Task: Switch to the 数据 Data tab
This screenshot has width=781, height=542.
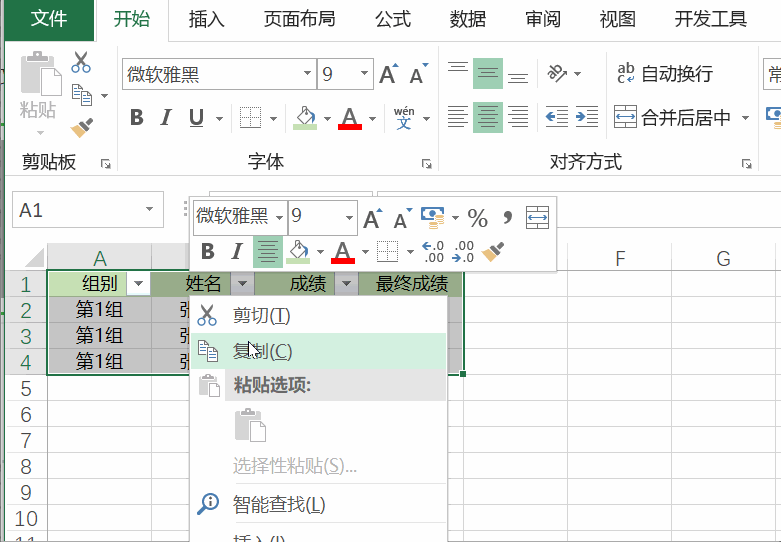Action: tap(468, 19)
